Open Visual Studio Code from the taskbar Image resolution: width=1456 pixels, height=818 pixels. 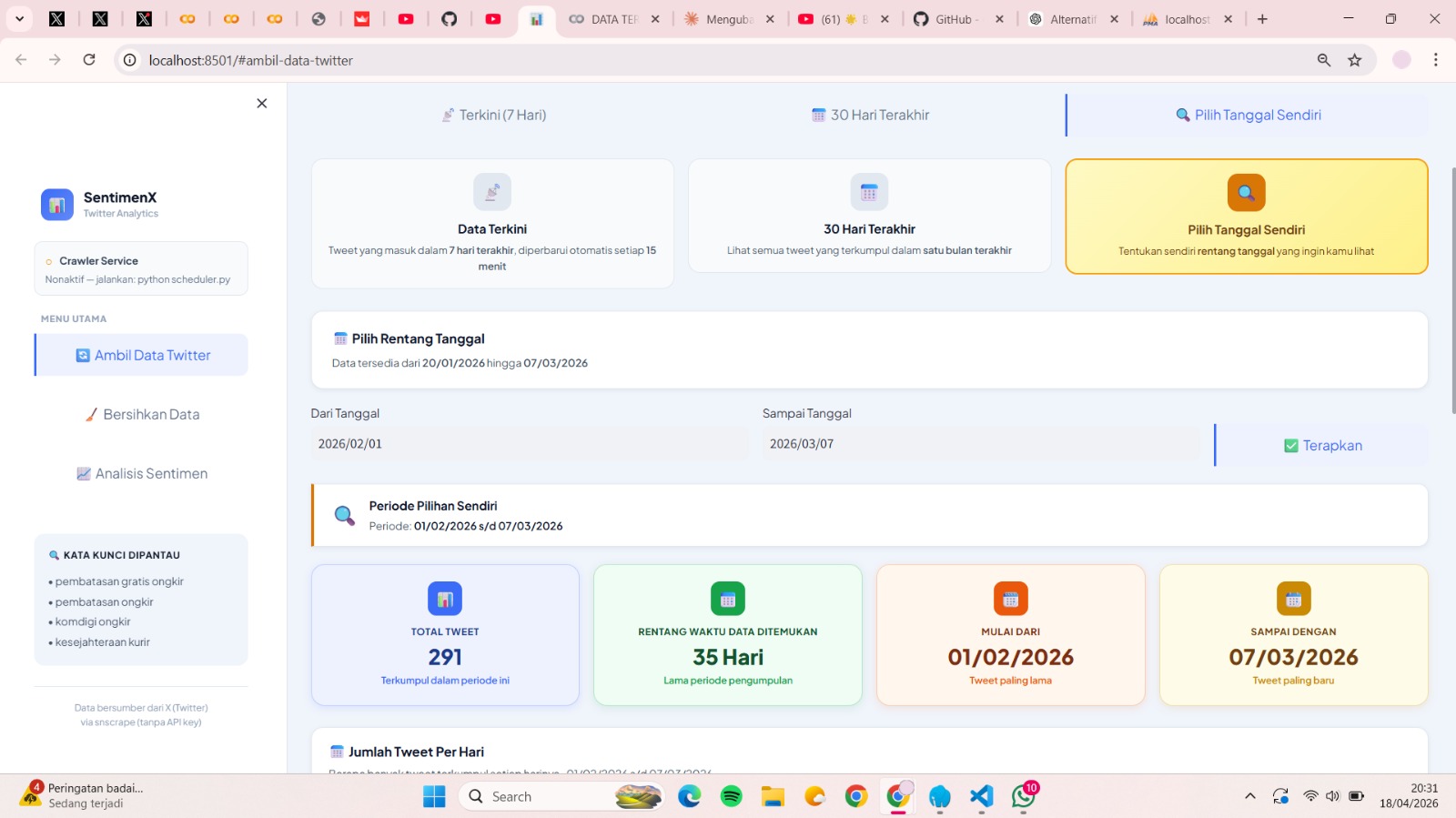[981, 796]
